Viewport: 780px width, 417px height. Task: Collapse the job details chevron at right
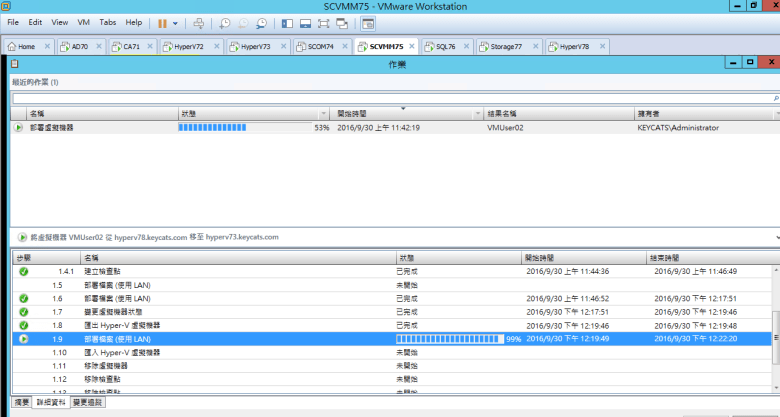[x=774, y=237]
